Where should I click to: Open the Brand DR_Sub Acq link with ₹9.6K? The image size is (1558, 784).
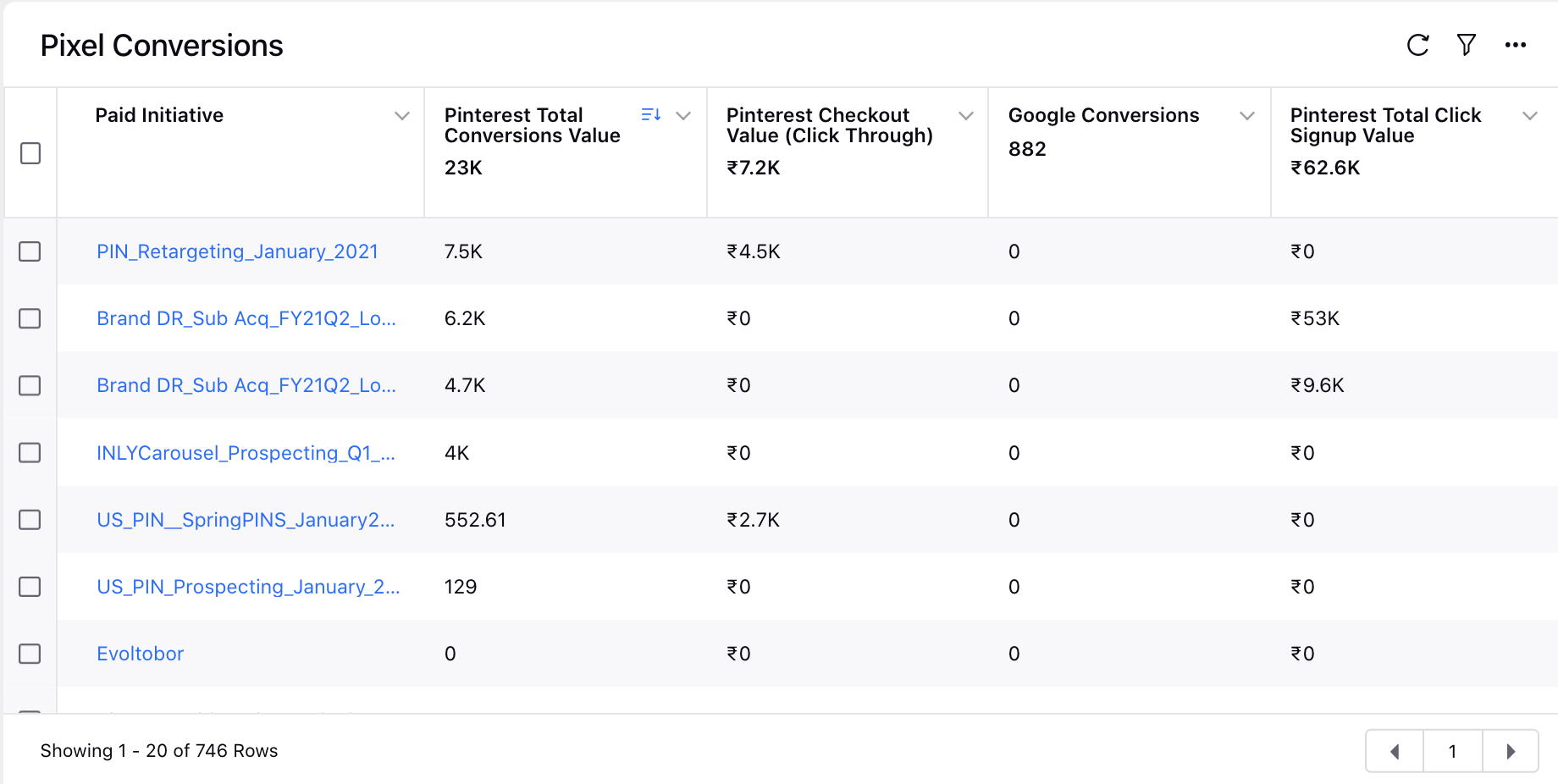(x=246, y=385)
